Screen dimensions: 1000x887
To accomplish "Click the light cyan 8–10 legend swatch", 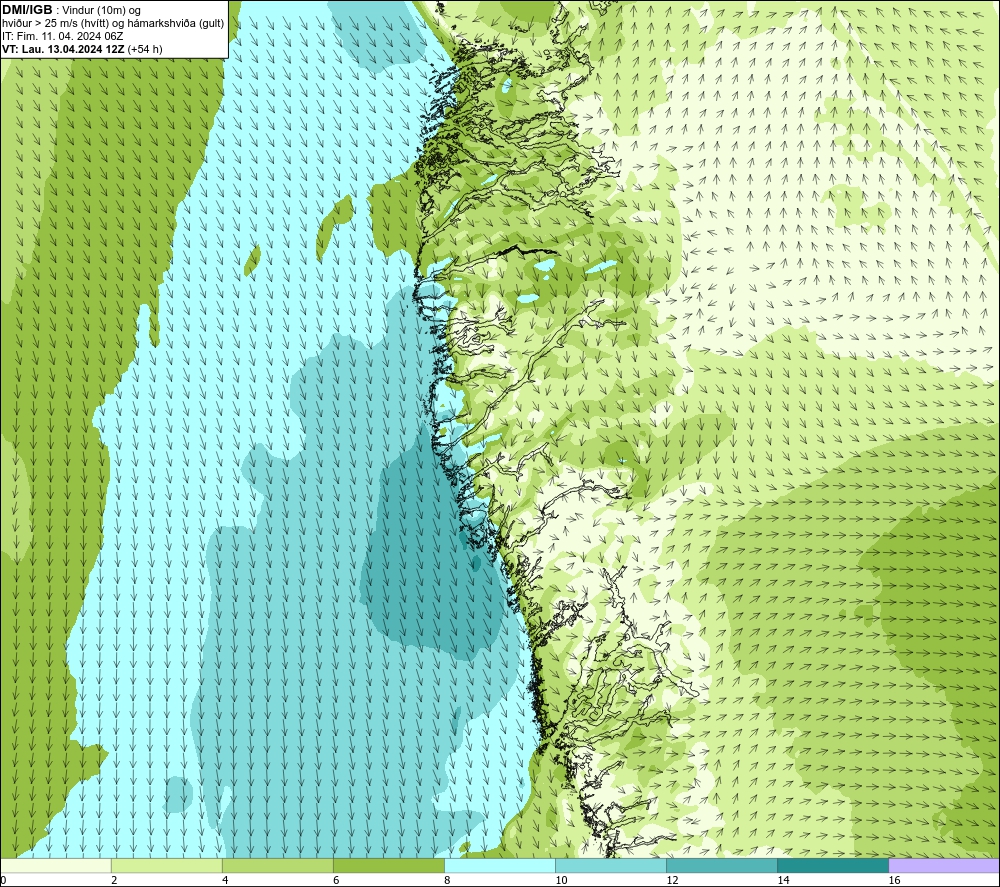I will point(500,865).
